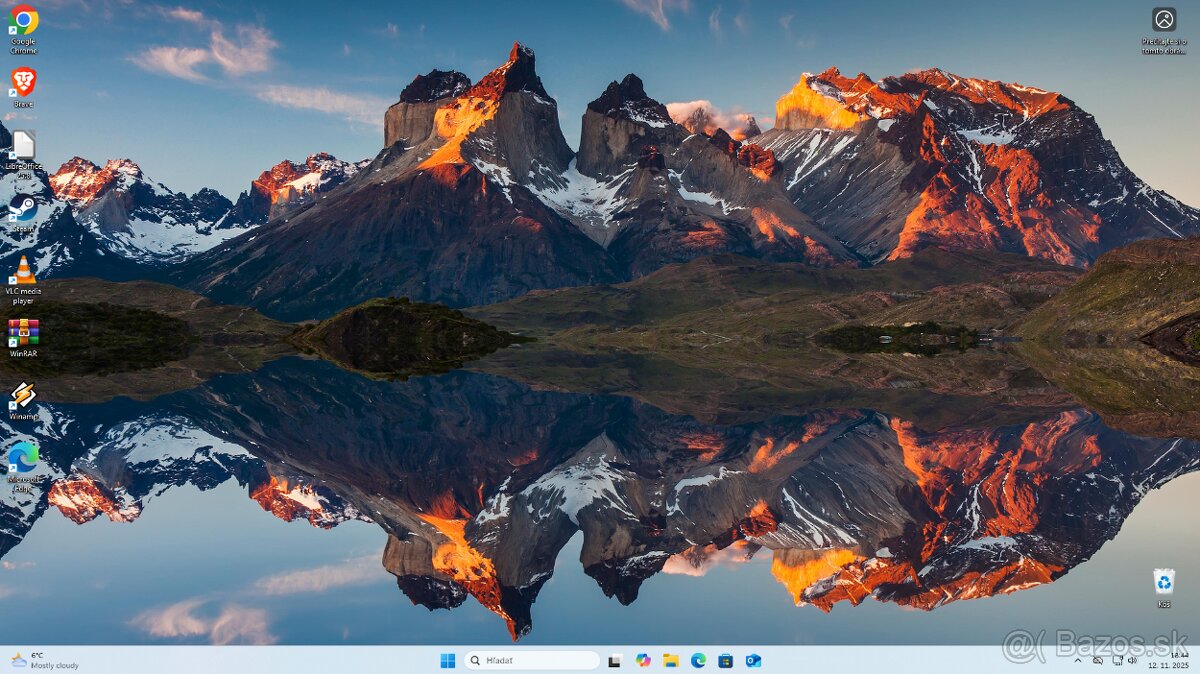Image resolution: width=1200 pixels, height=674 pixels.
Task: Expand the hidden system tray icons chevron
Action: (1078, 661)
